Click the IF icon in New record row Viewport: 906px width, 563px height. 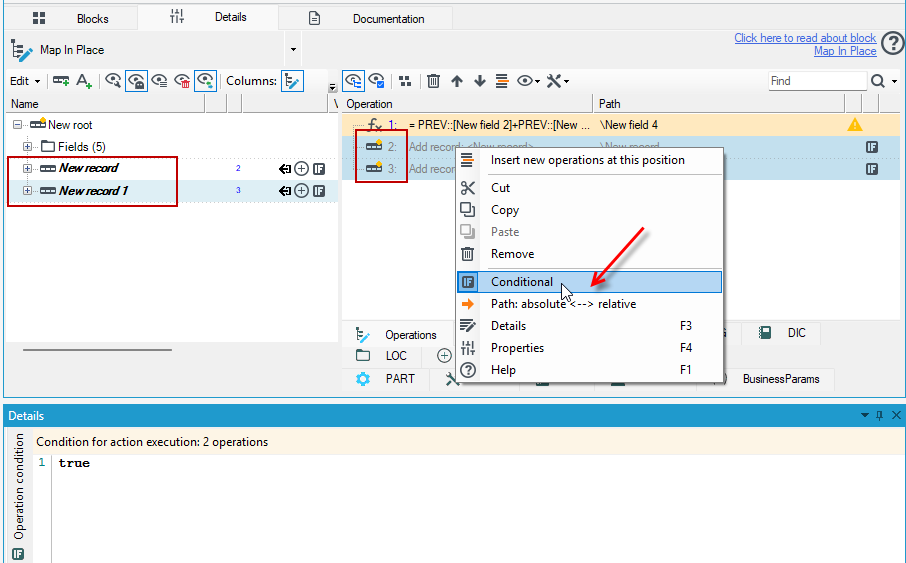pyautogui.click(x=319, y=169)
